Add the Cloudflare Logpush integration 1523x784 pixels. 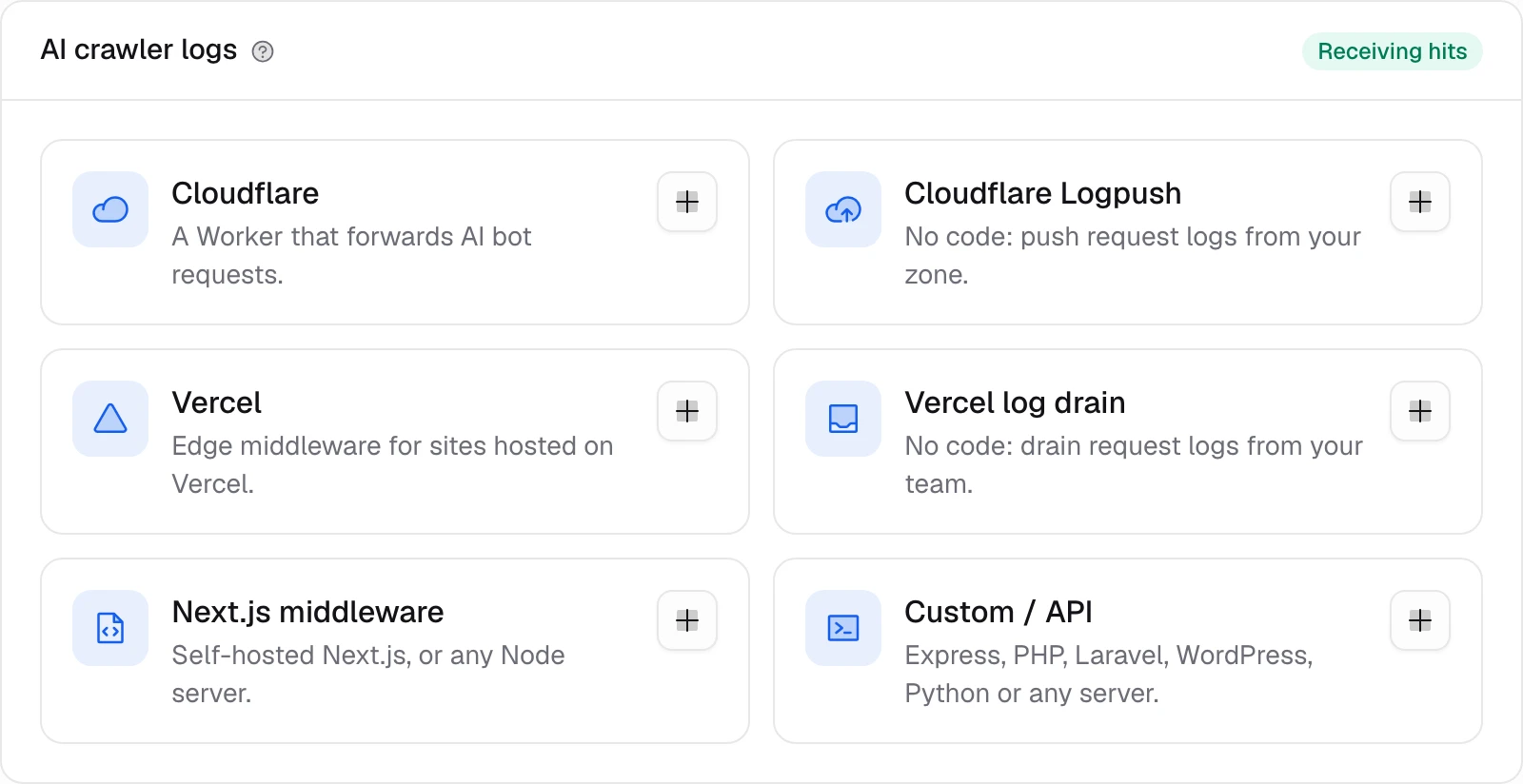pos(1420,202)
